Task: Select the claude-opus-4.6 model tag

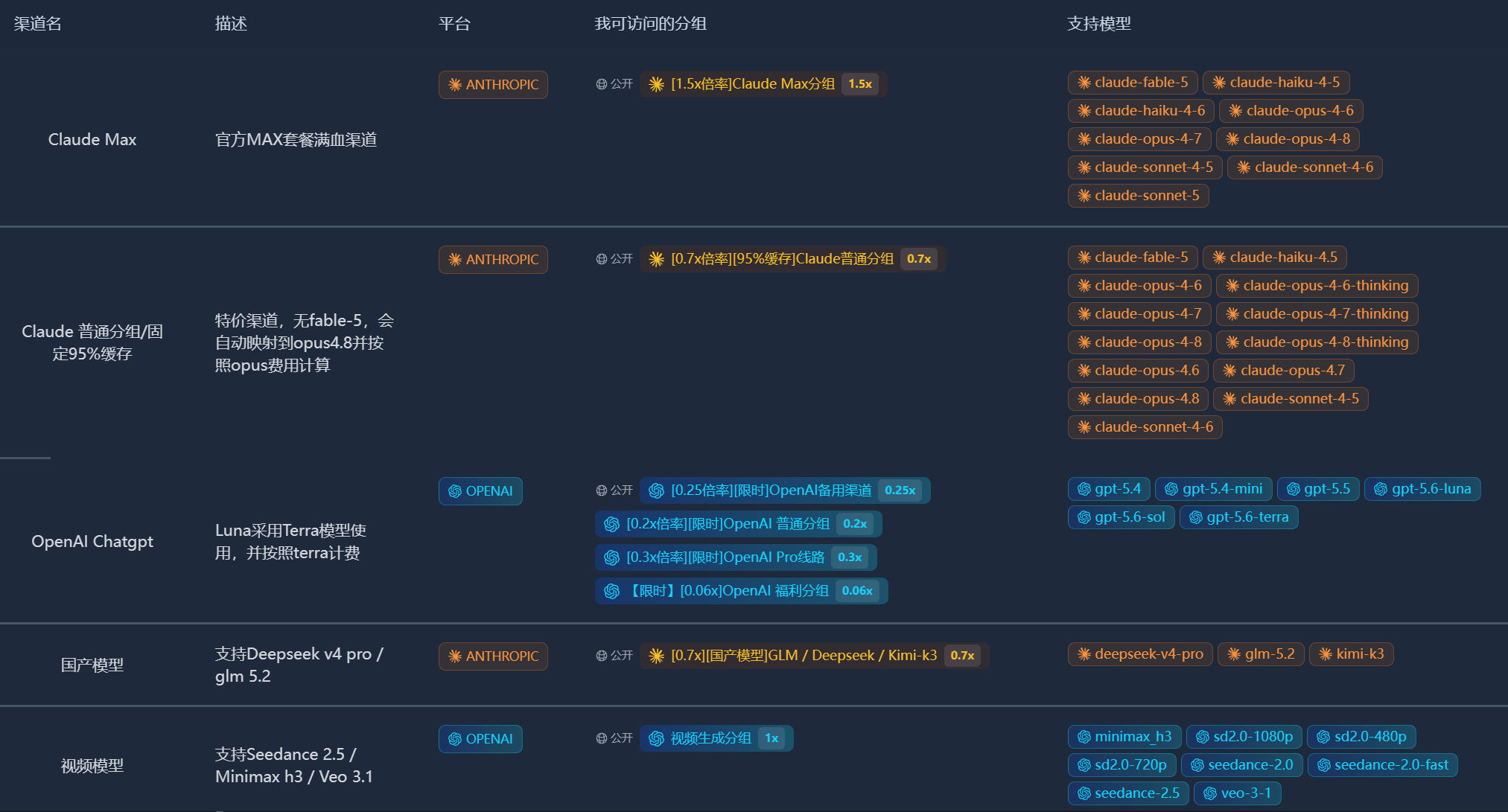Action: 1138,371
